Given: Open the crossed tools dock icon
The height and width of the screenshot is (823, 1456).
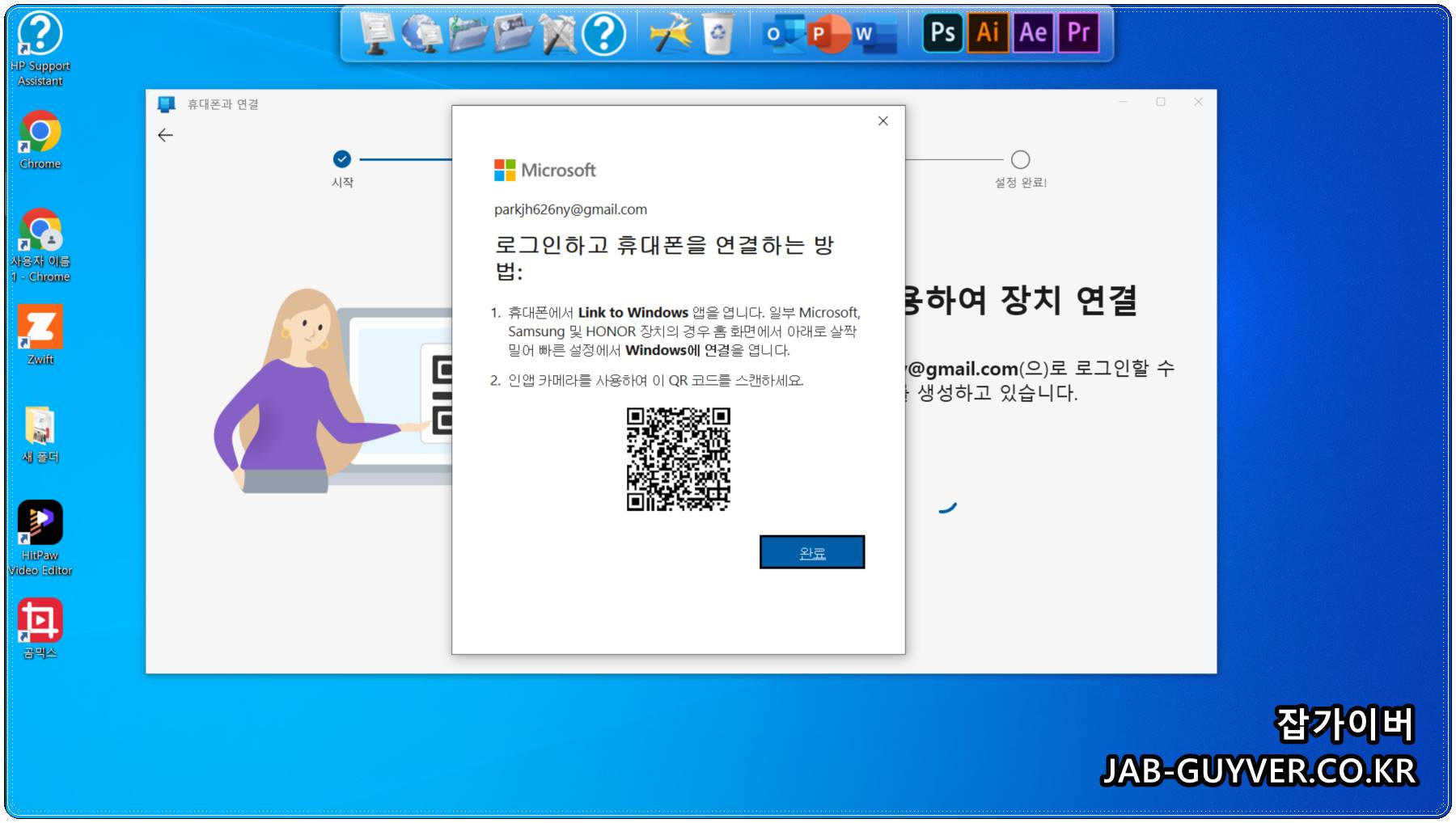Looking at the screenshot, I should tap(558, 34).
